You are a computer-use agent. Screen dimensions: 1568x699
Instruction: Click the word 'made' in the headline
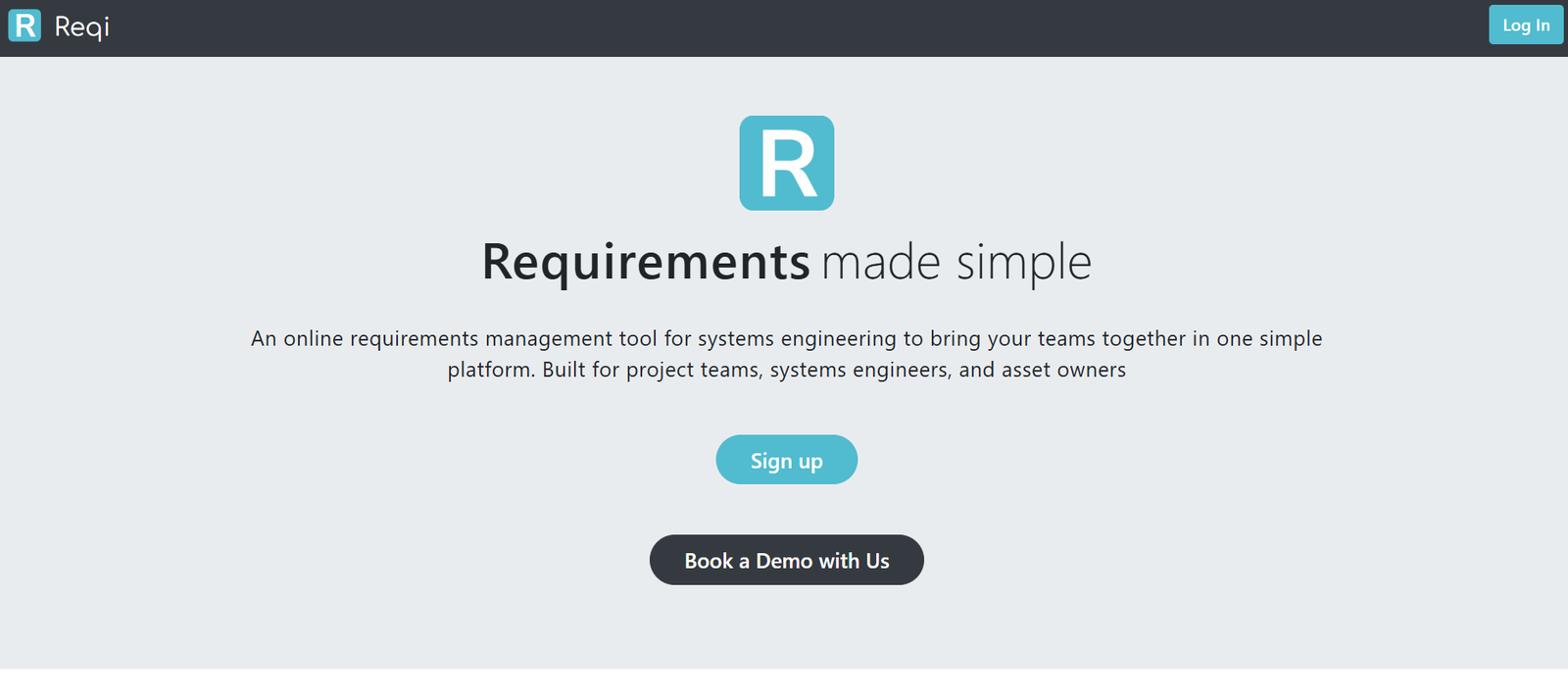pos(880,262)
